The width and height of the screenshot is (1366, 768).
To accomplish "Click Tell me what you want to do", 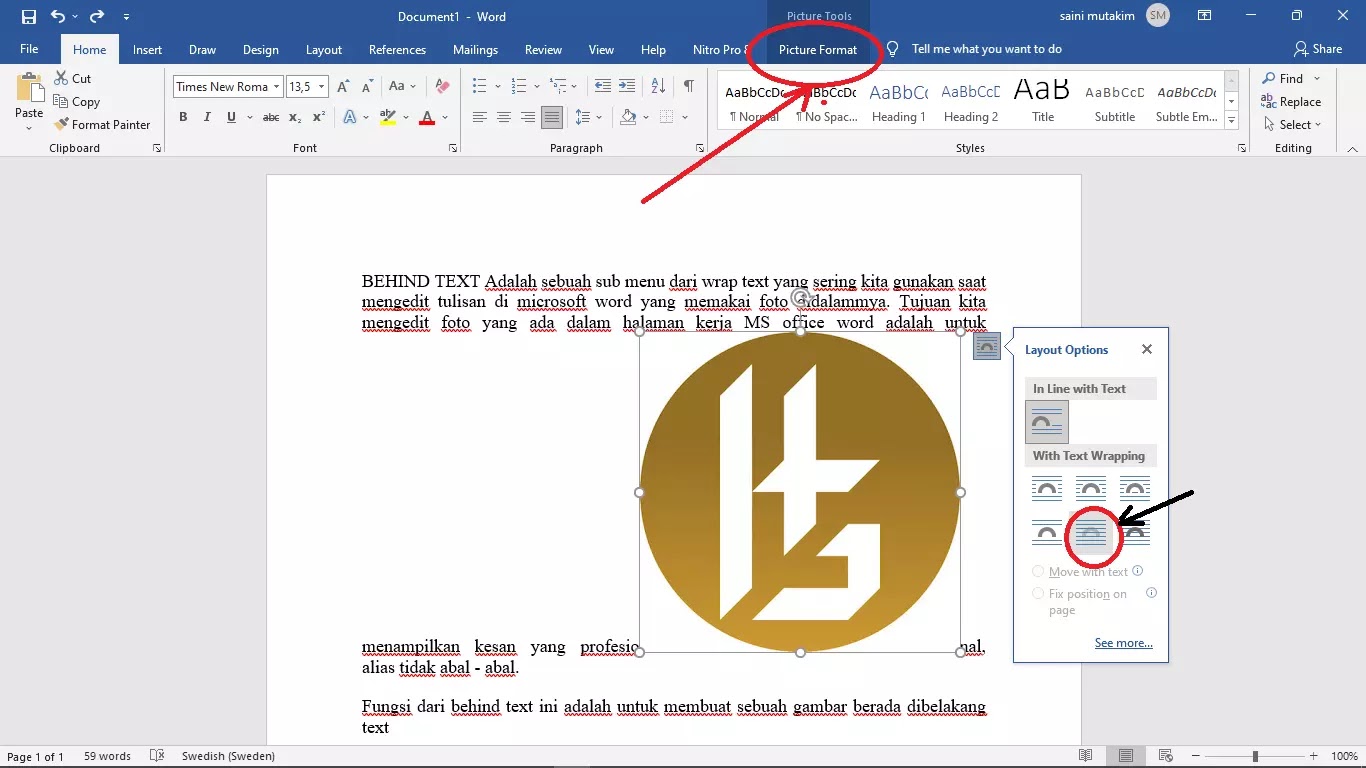I will tap(986, 49).
